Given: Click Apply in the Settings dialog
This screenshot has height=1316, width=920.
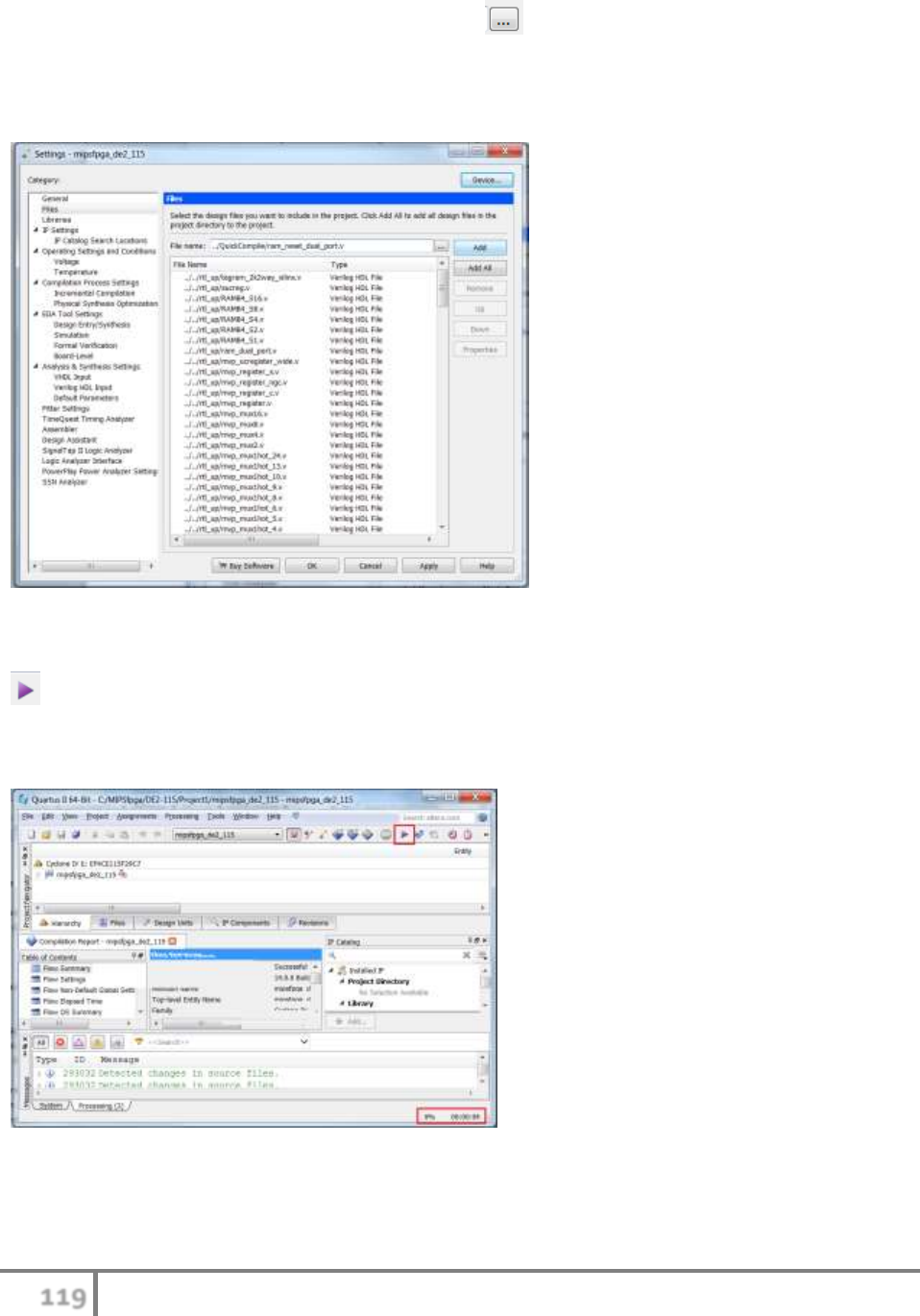Looking at the screenshot, I should point(428,566).
